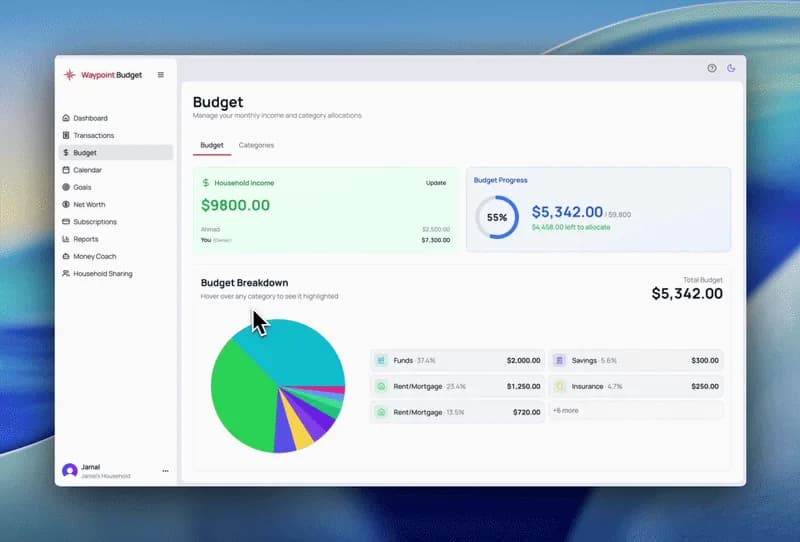Select the teal slice of the pie chart
The width and height of the screenshot is (800, 542).
click(x=296, y=350)
